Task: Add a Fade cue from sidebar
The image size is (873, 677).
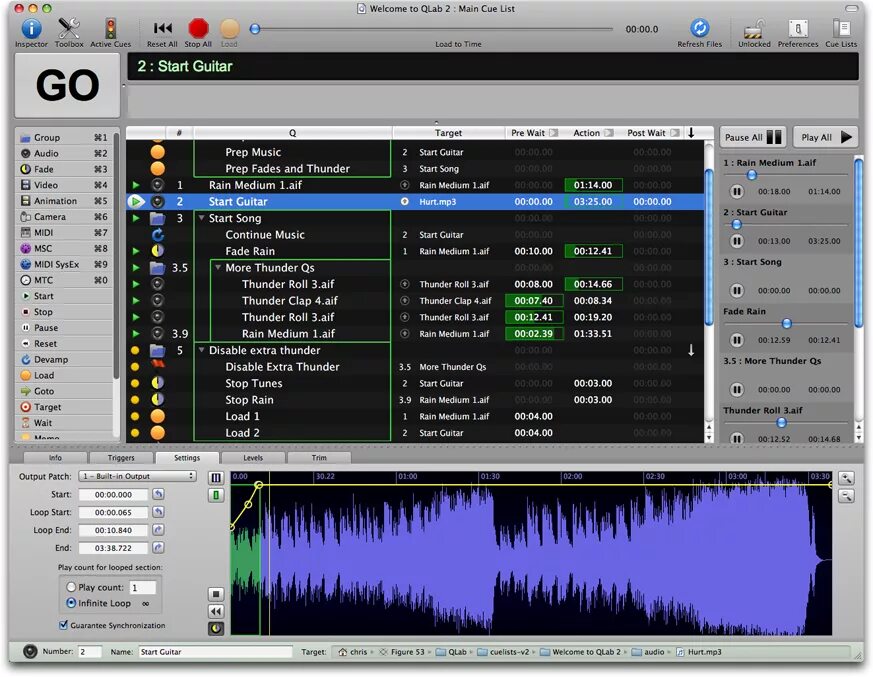Action: (x=66, y=169)
